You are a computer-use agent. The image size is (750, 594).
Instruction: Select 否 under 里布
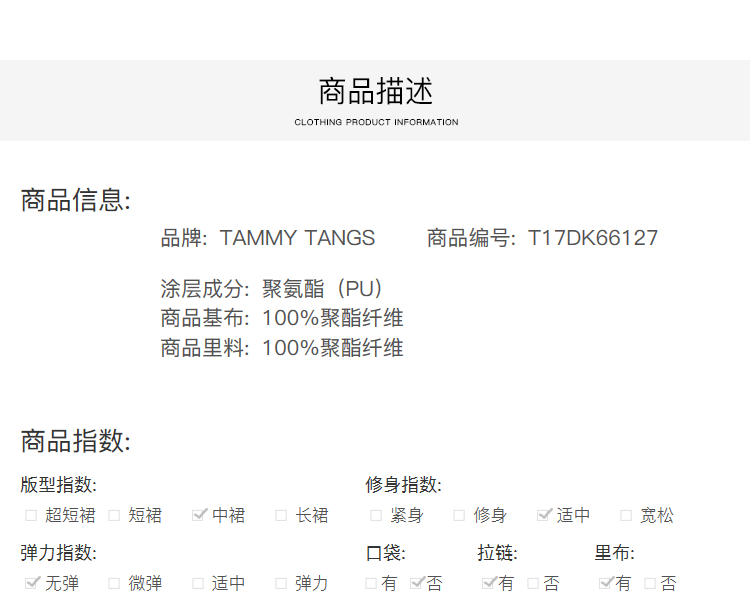tap(650, 584)
